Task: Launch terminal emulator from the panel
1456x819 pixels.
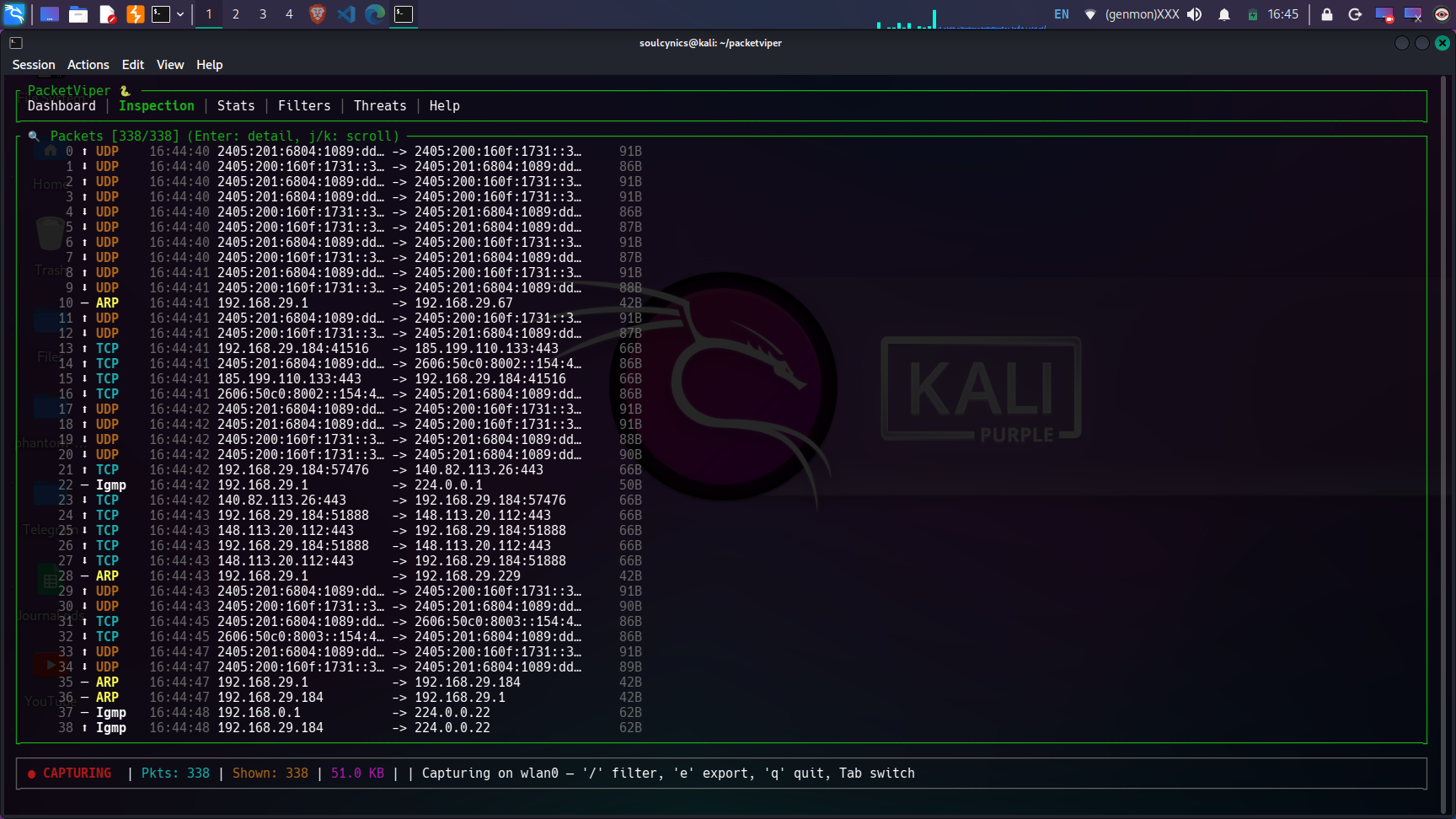Action: click(161, 14)
